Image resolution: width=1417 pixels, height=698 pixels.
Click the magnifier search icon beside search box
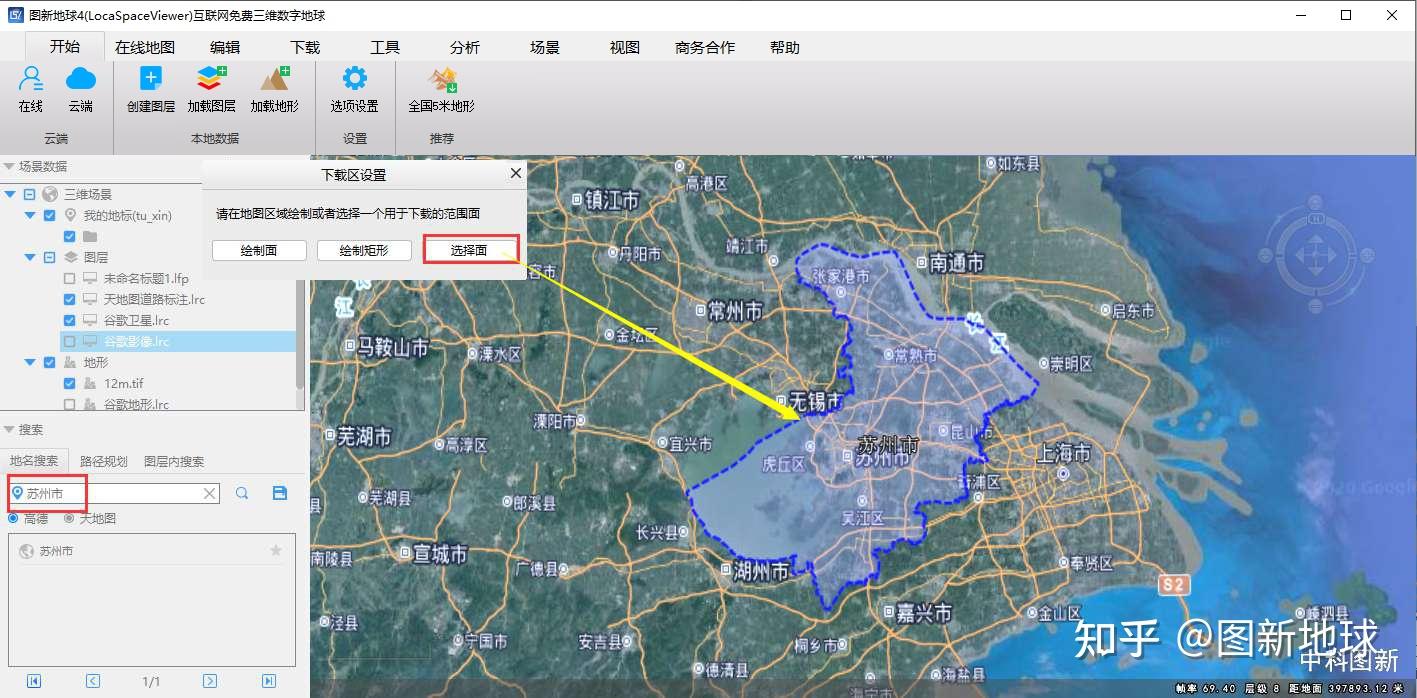[x=242, y=493]
